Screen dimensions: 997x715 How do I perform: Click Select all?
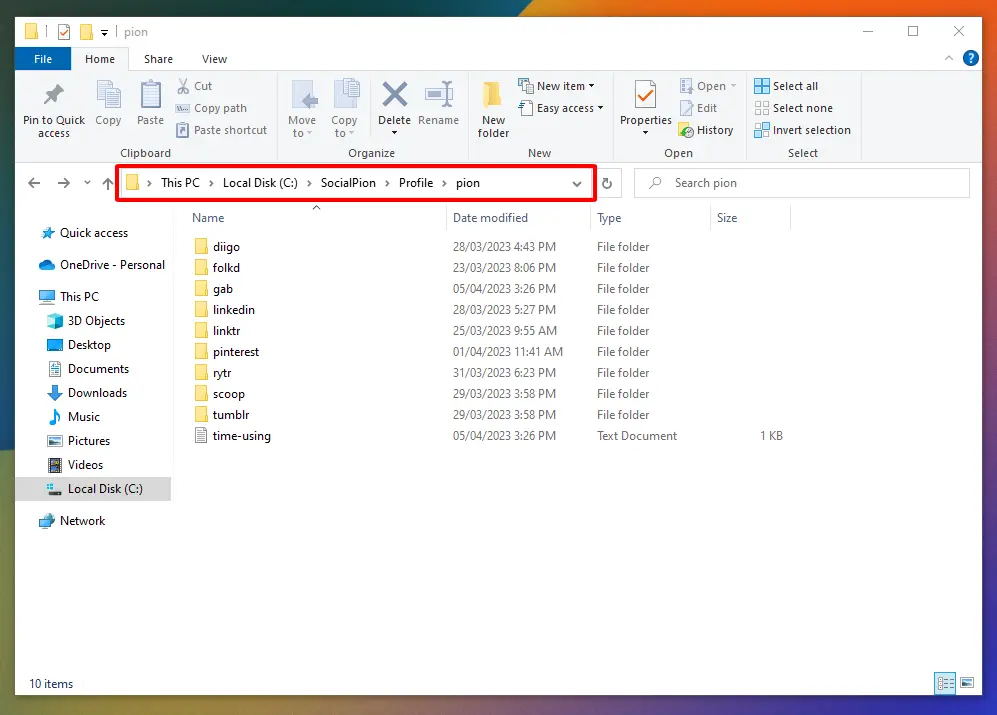pyautogui.click(x=787, y=86)
